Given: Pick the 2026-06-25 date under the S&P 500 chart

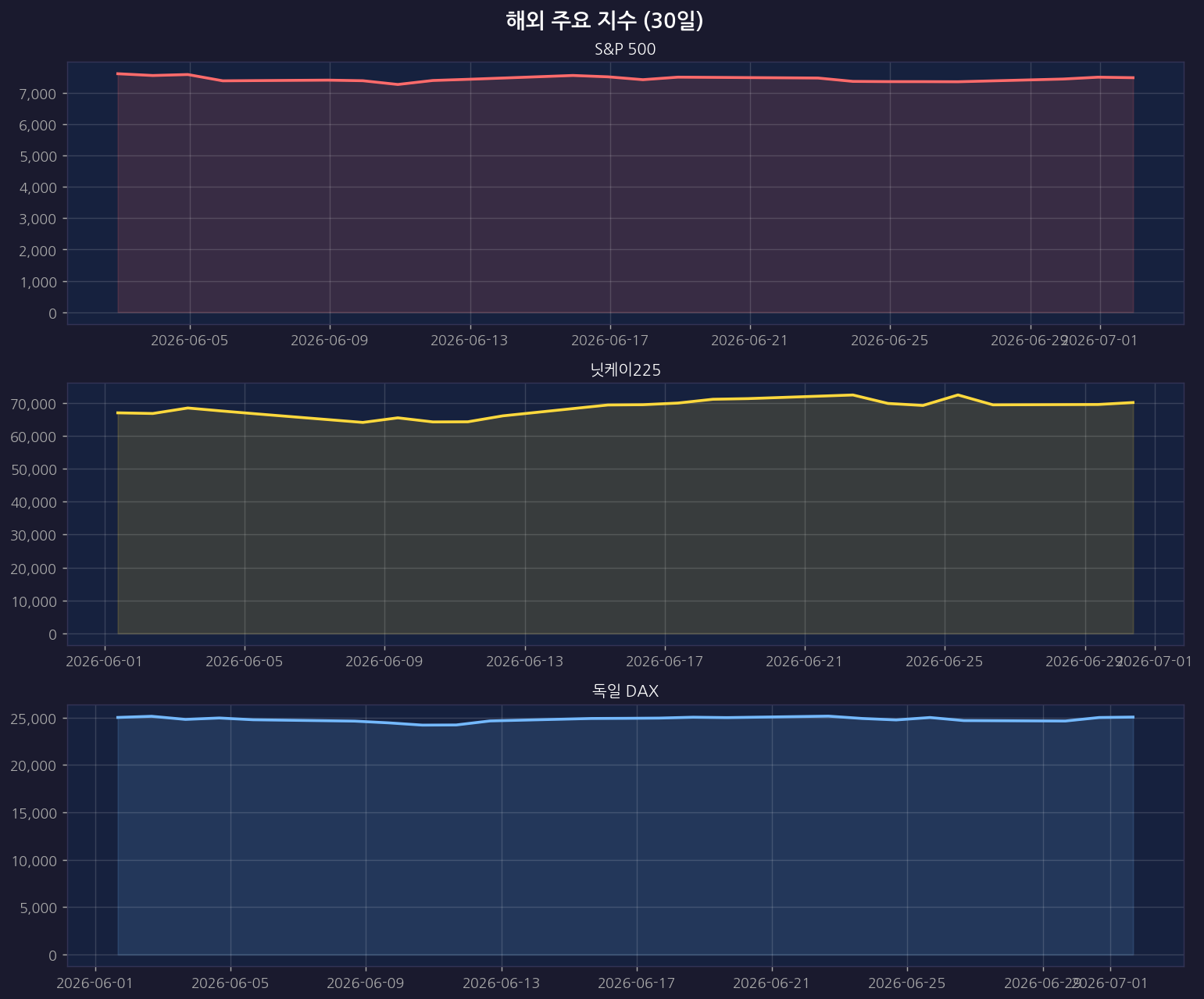Looking at the screenshot, I should [x=890, y=340].
